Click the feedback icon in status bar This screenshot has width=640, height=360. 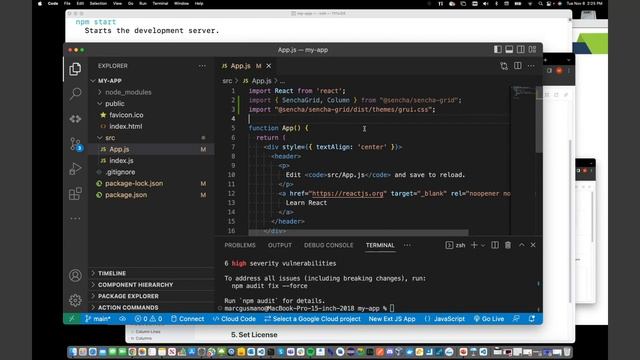coord(516,319)
